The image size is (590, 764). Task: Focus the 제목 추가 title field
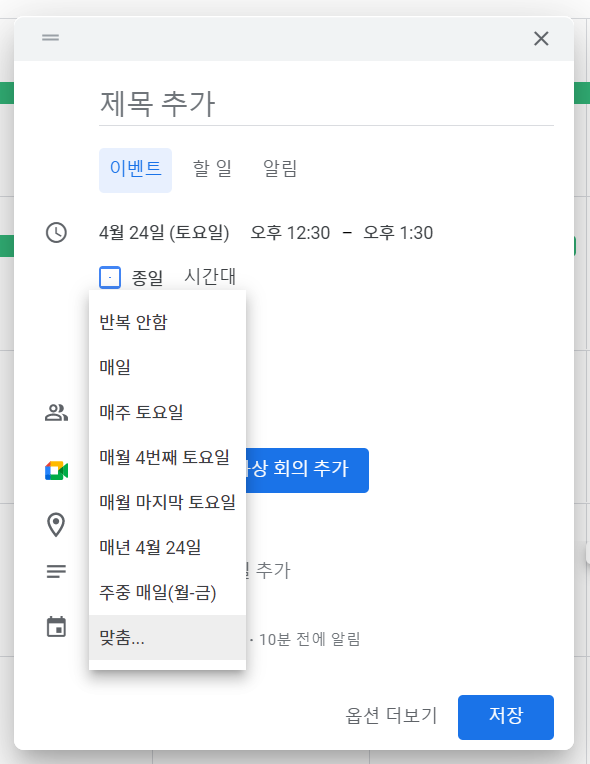[326, 104]
